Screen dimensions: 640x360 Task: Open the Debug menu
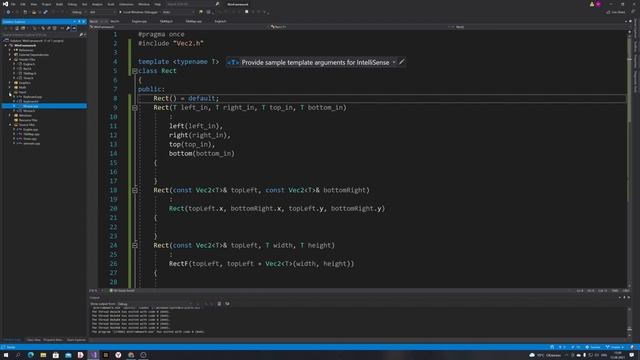(x=72, y=4)
